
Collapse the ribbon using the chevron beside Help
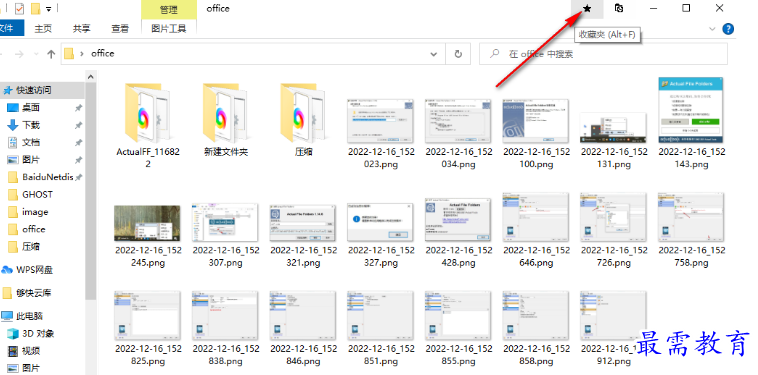712,29
